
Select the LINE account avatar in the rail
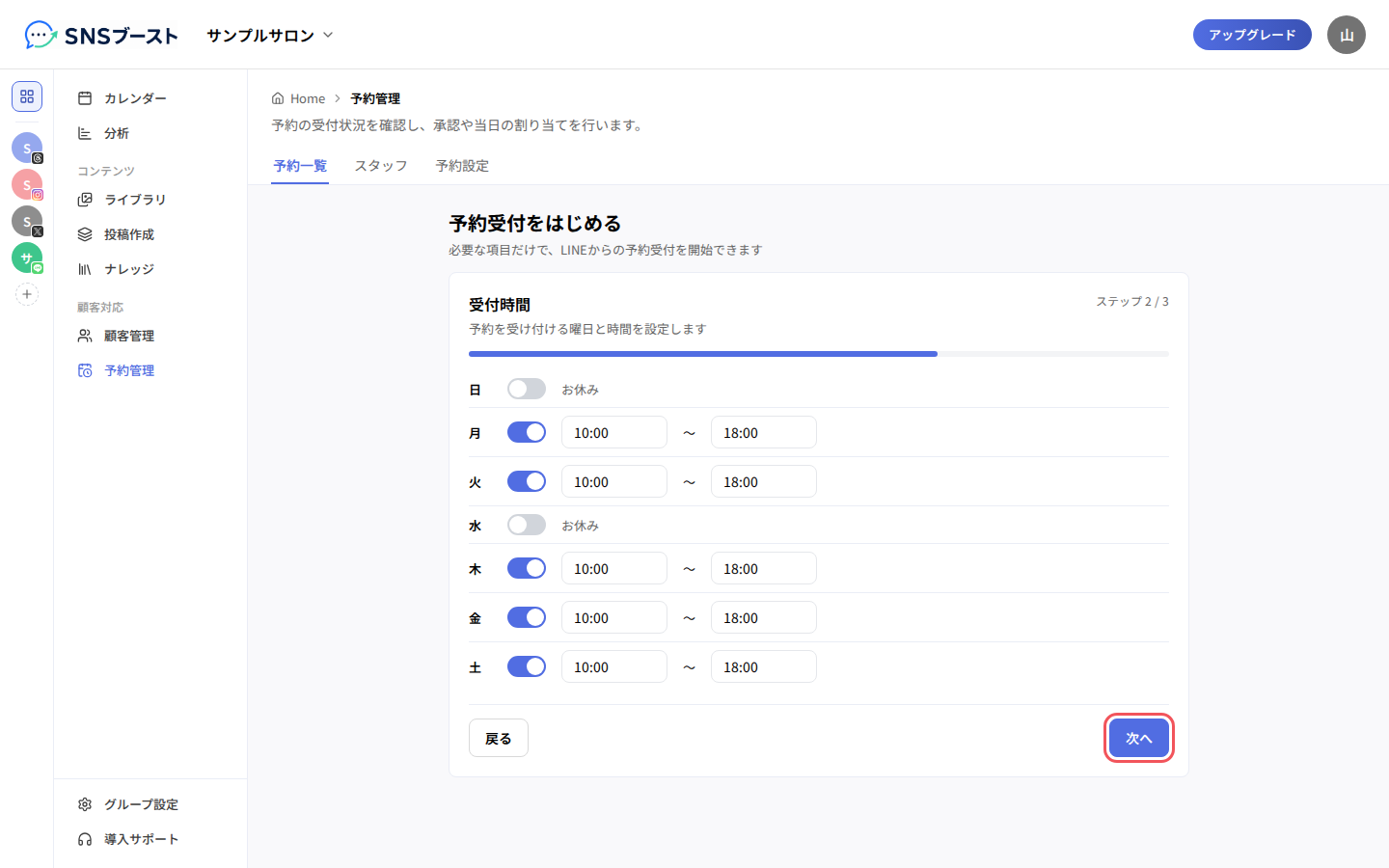(x=27, y=258)
